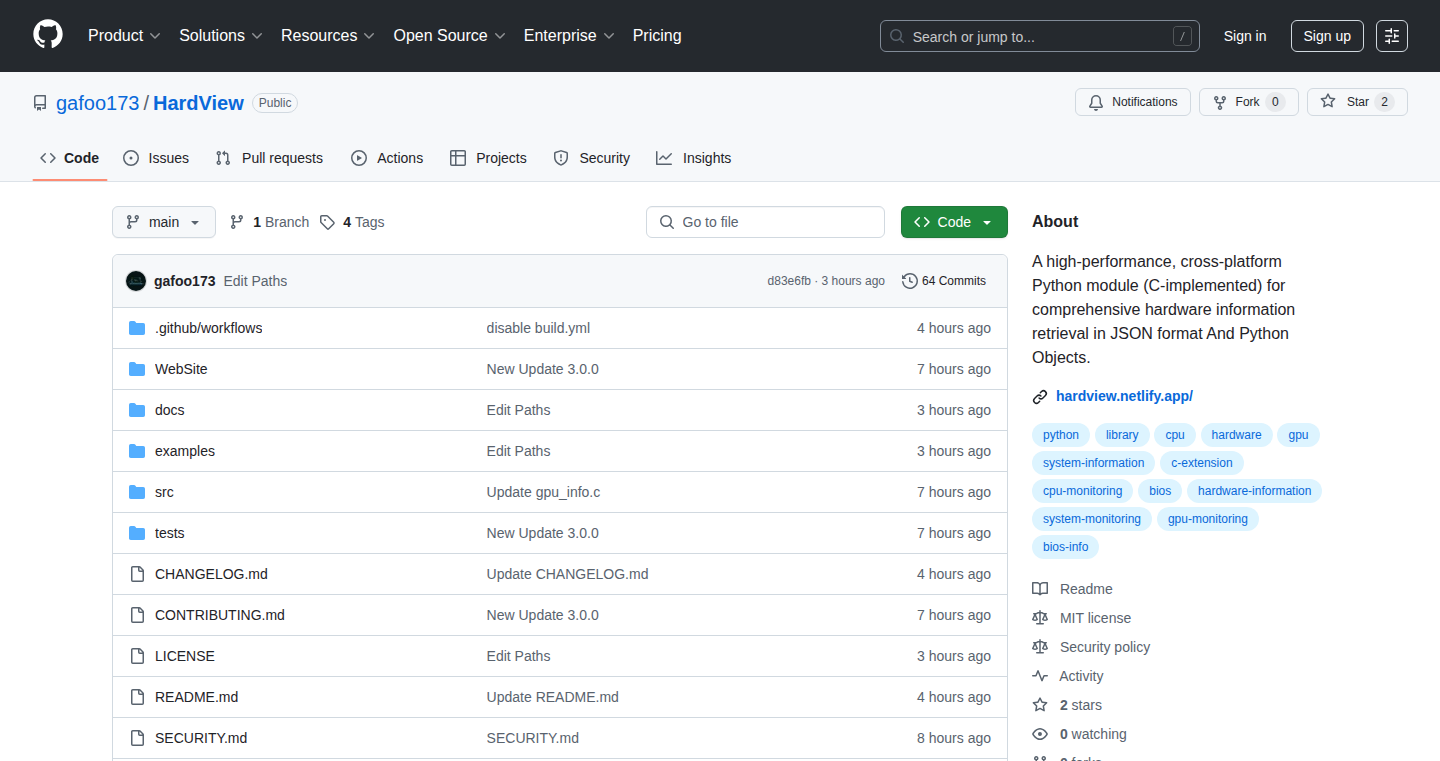Viewport: 1440px width, 761px height.
Task: Open the WebSite folder
Action: [181, 369]
